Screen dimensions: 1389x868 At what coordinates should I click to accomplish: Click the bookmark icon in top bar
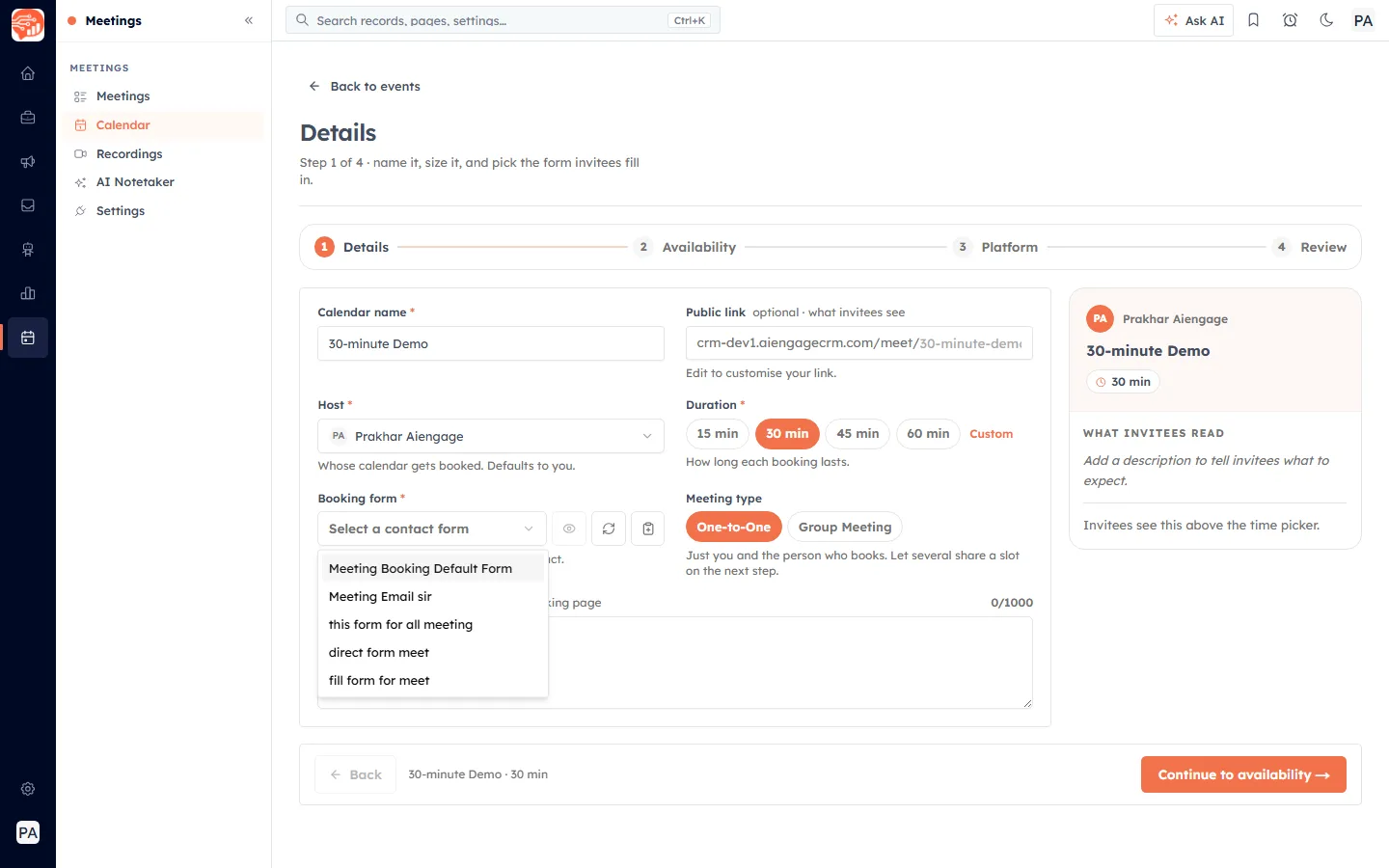click(x=1253, y=20)
